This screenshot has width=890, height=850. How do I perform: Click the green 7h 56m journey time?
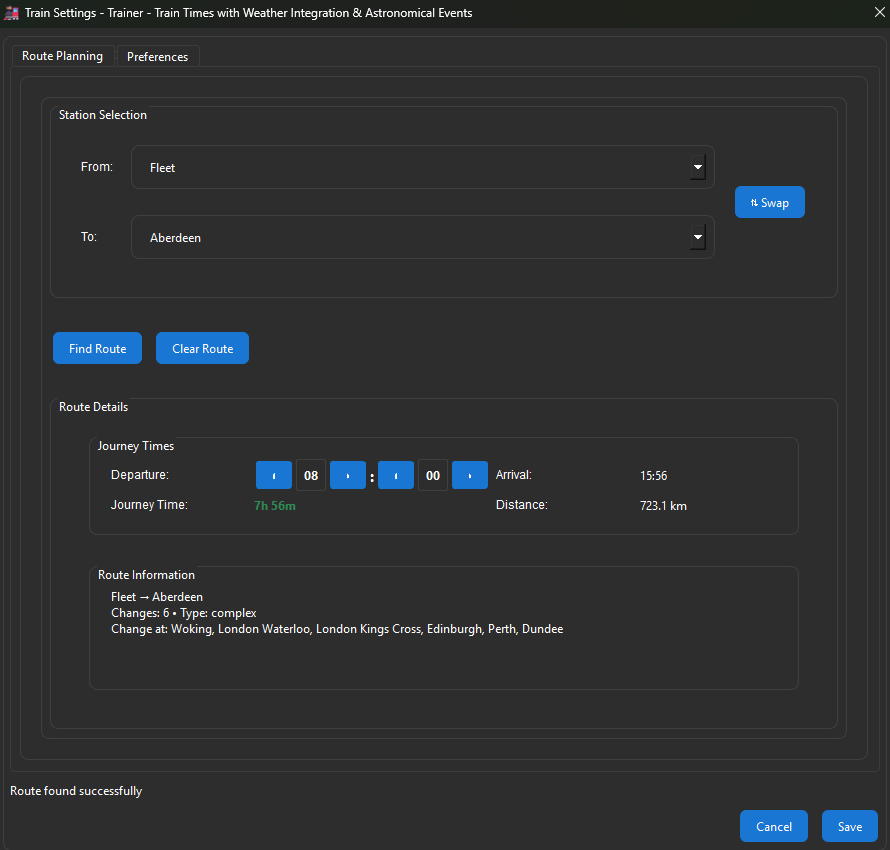275,506
